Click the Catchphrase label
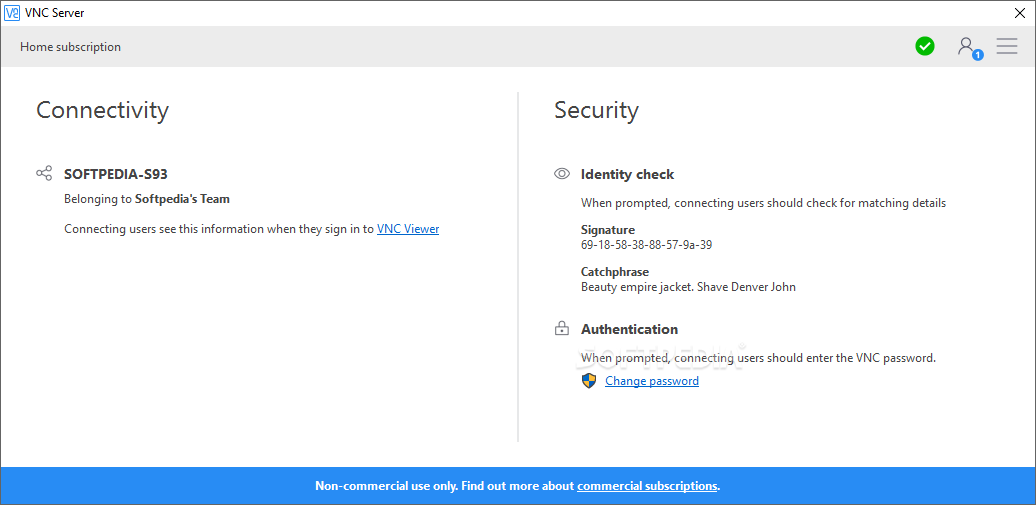 (614, 272)
